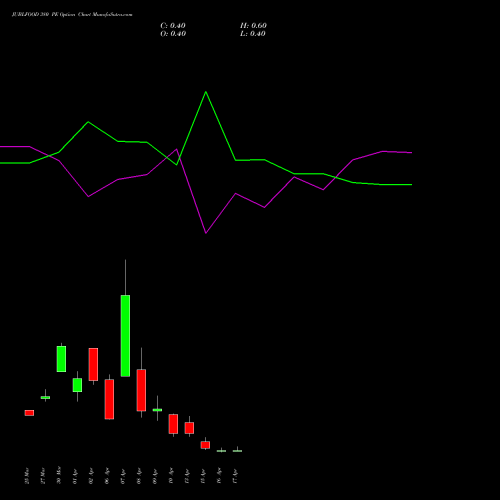Click the 01 Apr date label
The height and width of the screenshot is (500, 500).
(75, 477)
